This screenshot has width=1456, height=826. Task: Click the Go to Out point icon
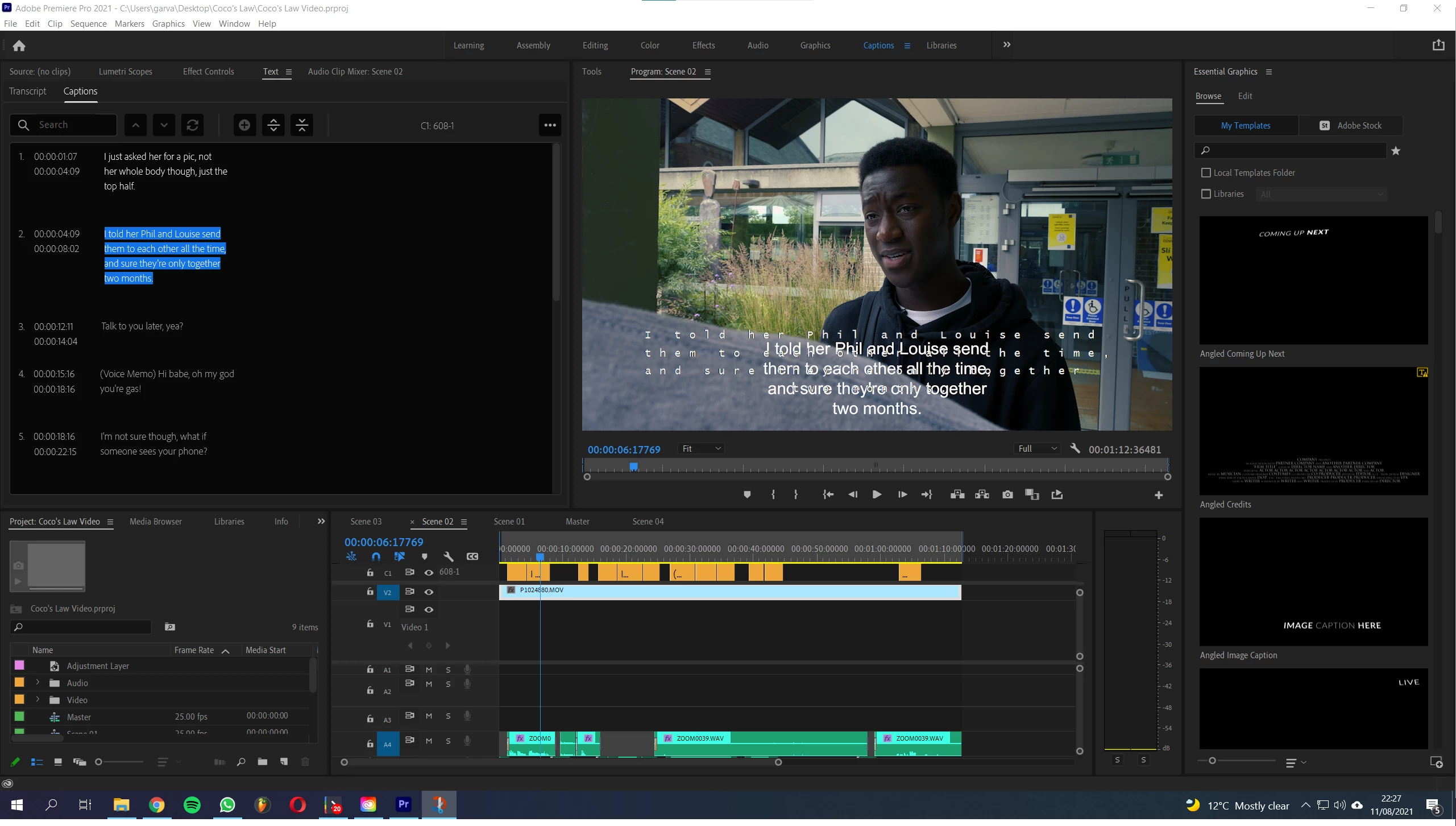coord(927,494)
